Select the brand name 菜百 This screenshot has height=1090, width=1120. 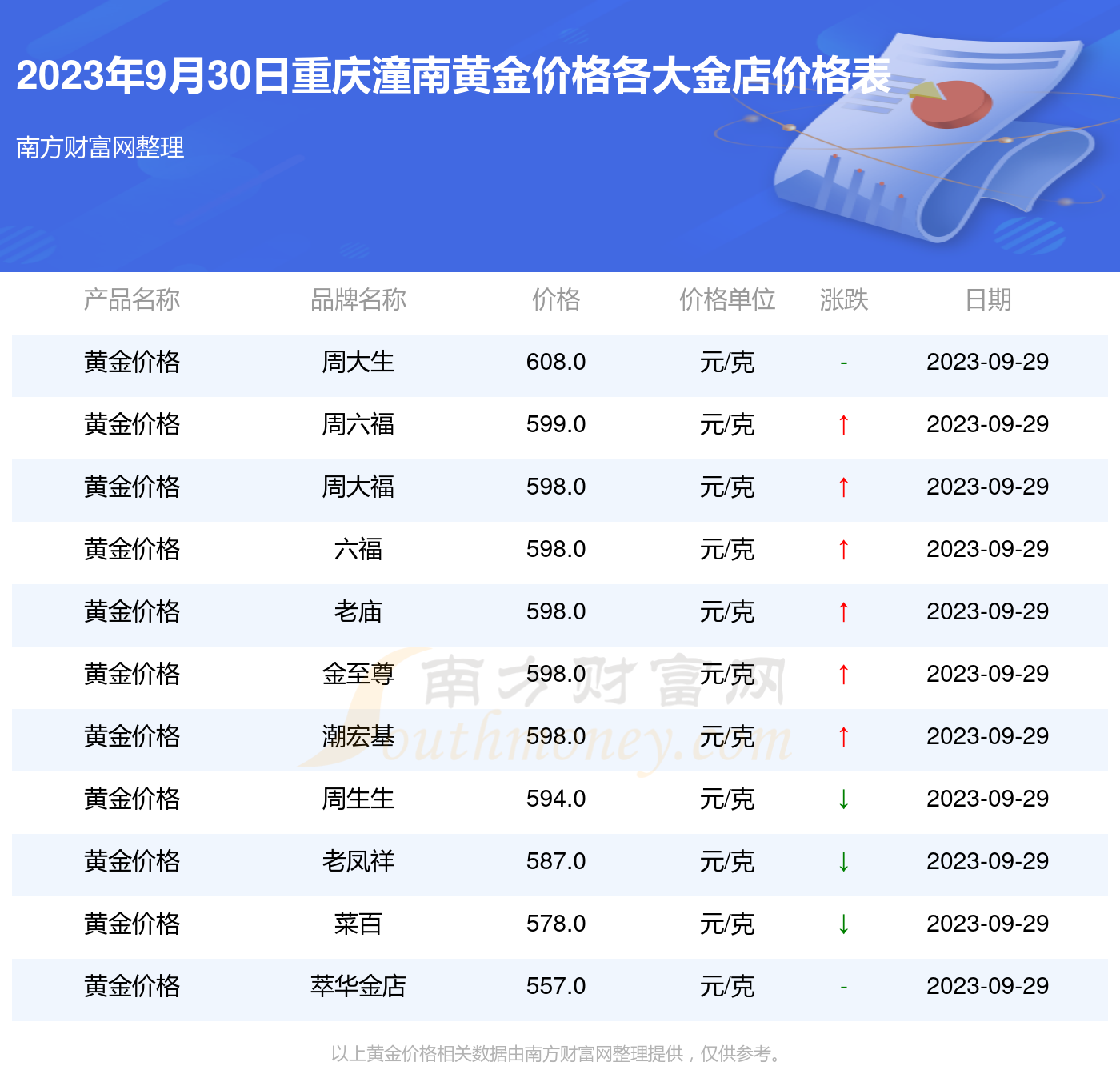pos(358,924)
